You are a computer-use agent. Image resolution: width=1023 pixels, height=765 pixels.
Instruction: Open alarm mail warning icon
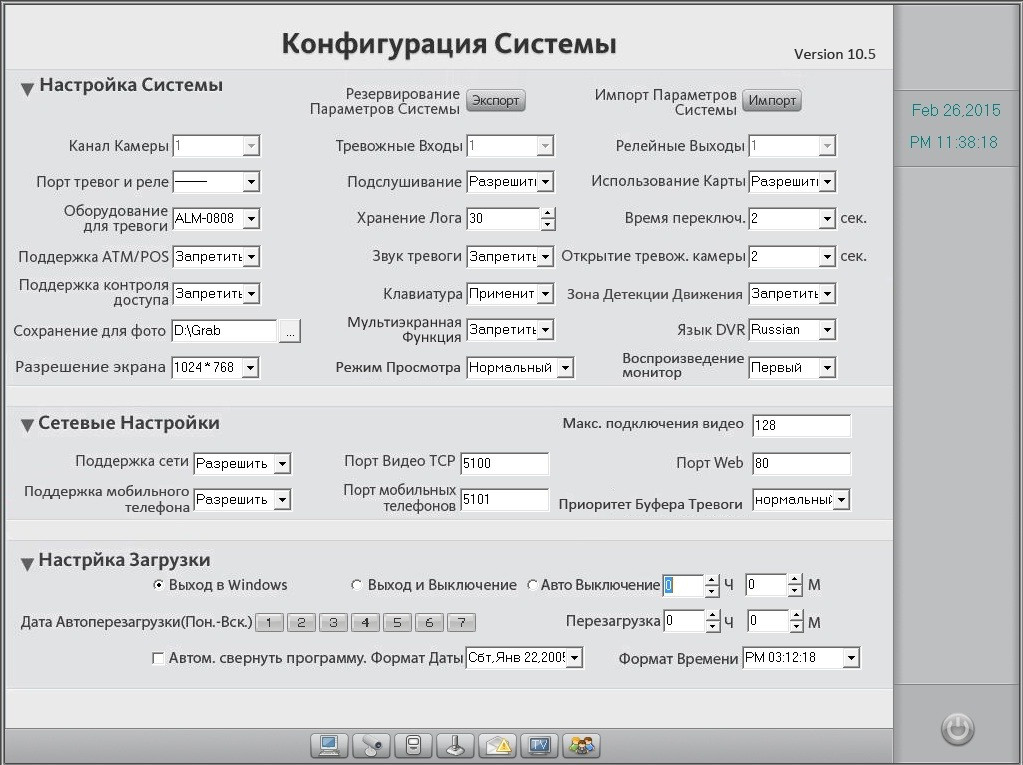[497, 745]
